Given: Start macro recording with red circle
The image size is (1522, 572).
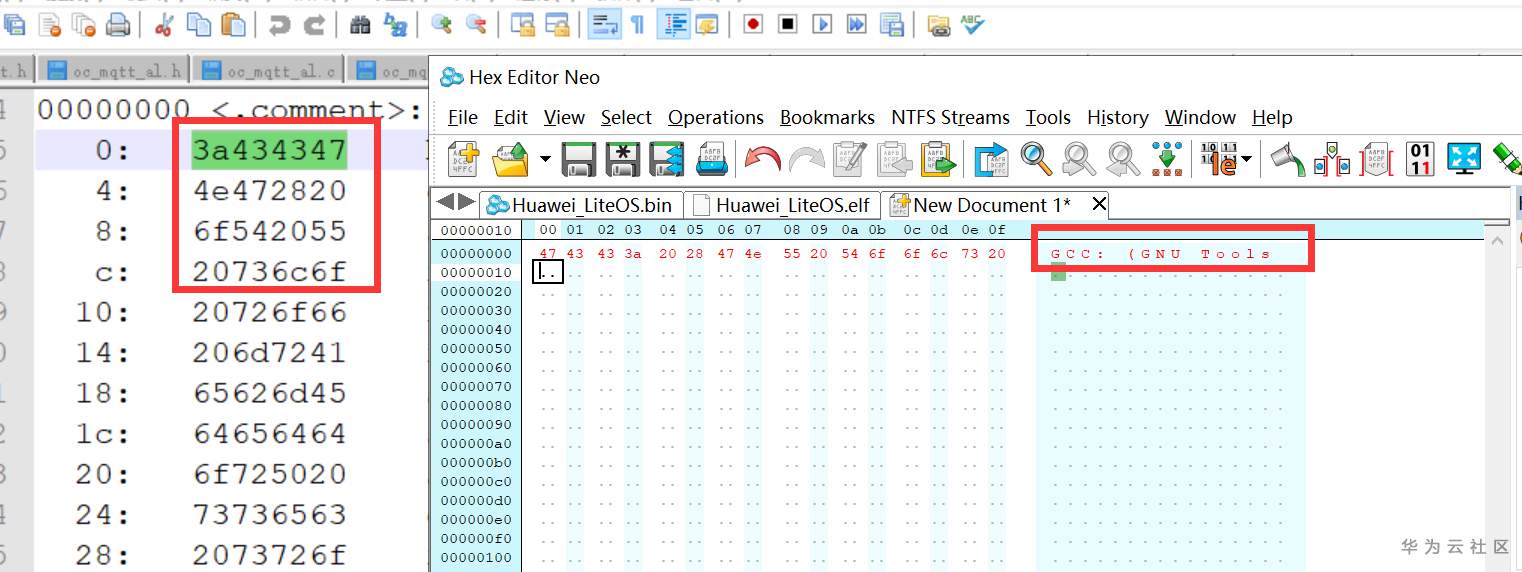Looking at the screenshot, I should click(753, 24).
